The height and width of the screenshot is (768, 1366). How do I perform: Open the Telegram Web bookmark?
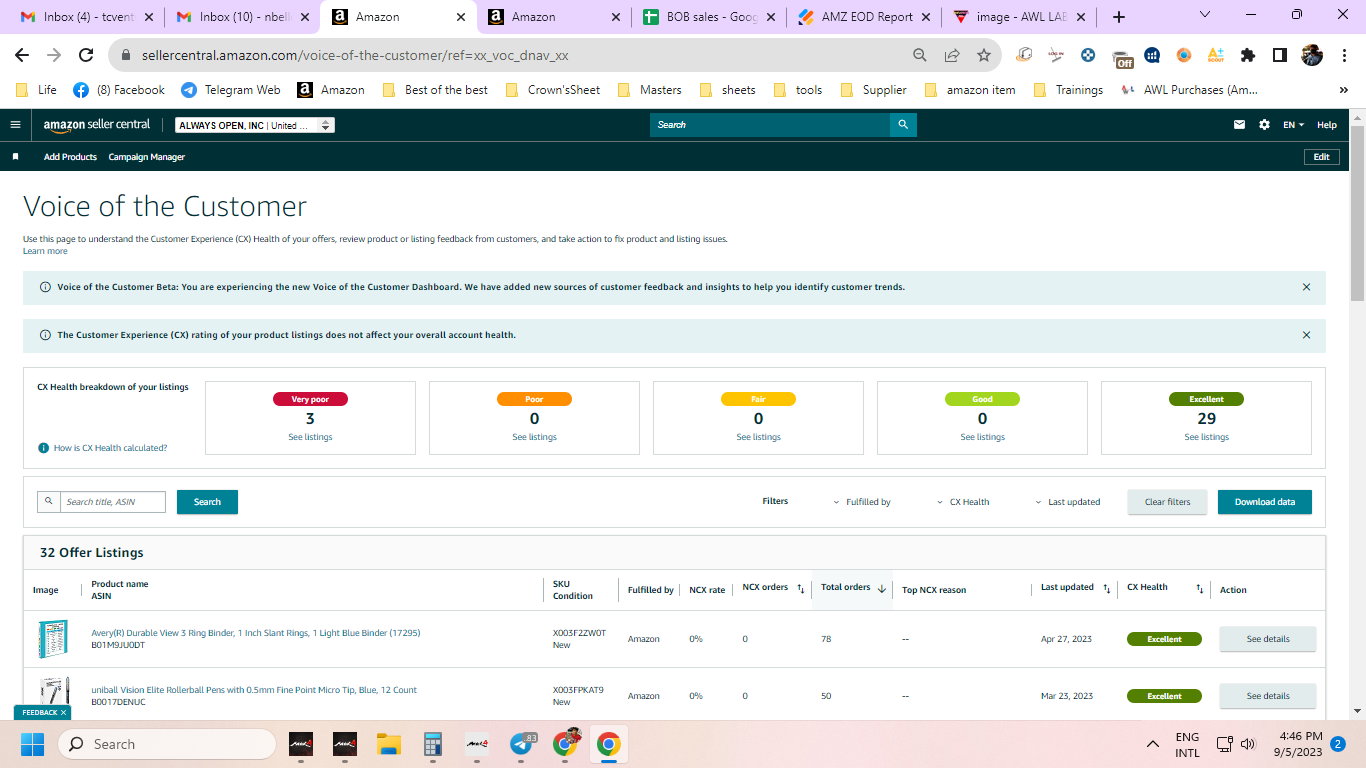pos(231,90)
